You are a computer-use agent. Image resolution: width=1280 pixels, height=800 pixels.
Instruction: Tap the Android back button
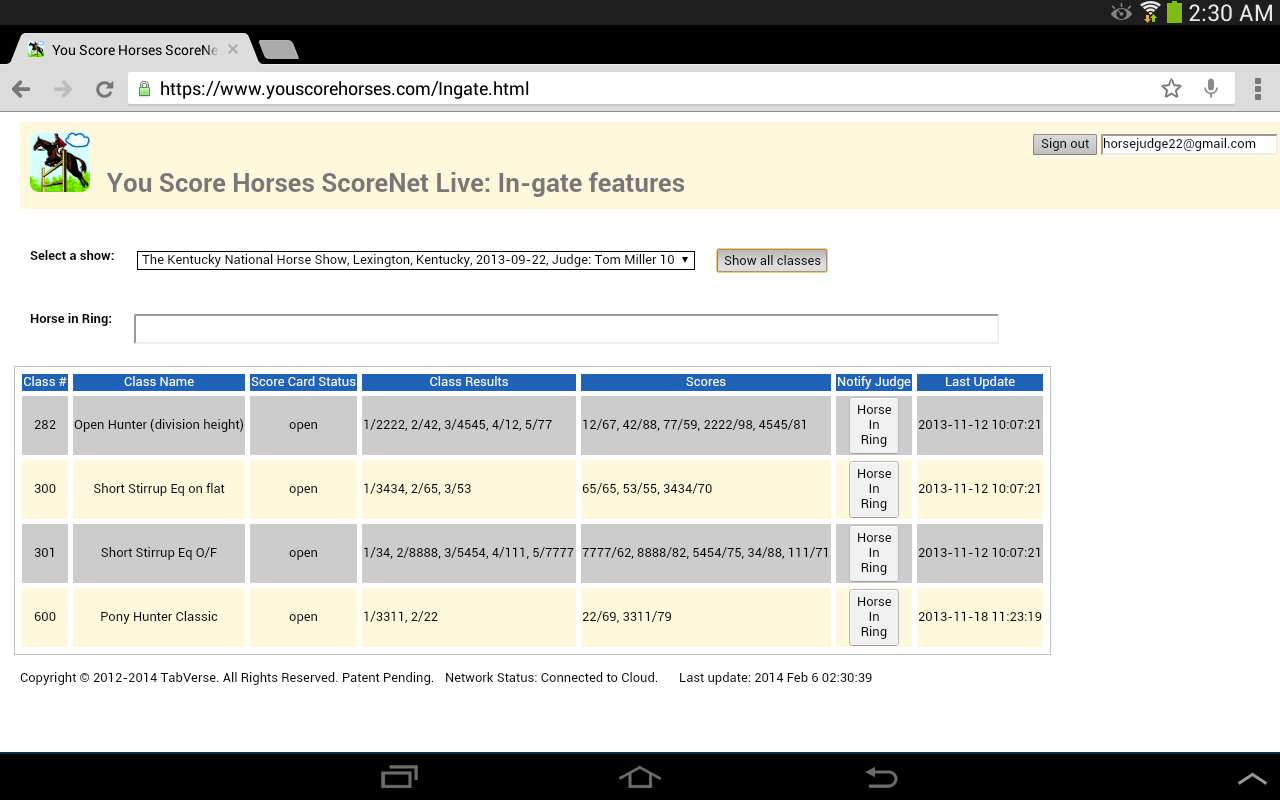(881, 777)
